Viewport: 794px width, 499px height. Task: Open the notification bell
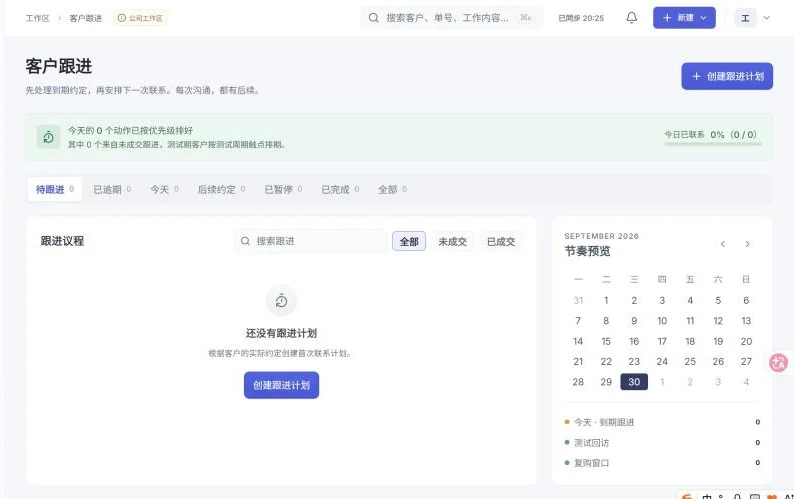point(631,18)
